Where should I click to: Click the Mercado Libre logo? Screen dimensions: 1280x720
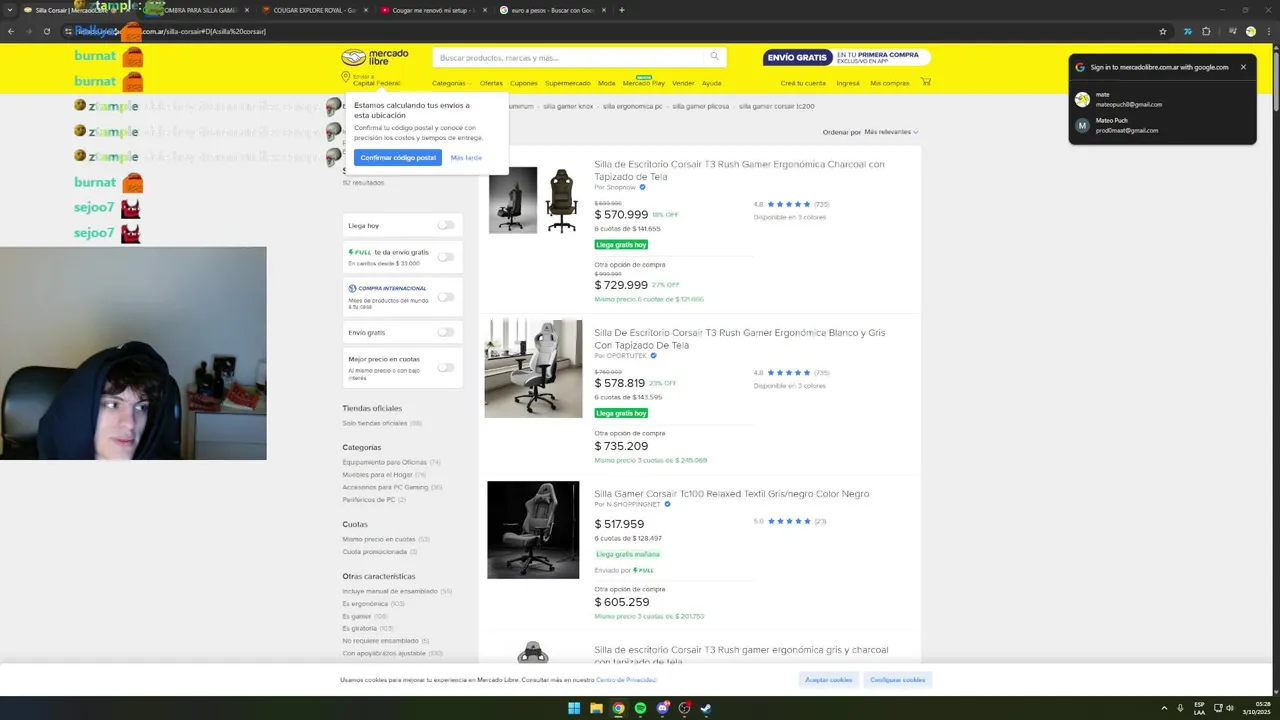(x=375, y=57)
